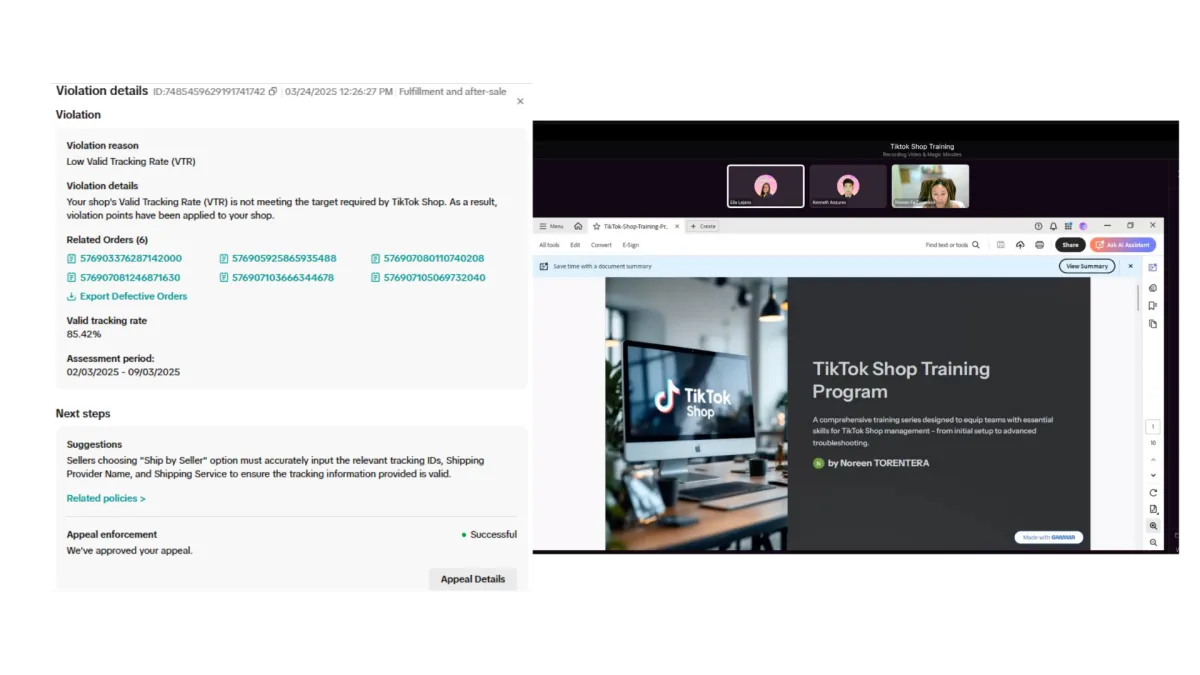Screen dimensions: 1200x675
Task: Close the Violation details panel
Action: (520, 101)
